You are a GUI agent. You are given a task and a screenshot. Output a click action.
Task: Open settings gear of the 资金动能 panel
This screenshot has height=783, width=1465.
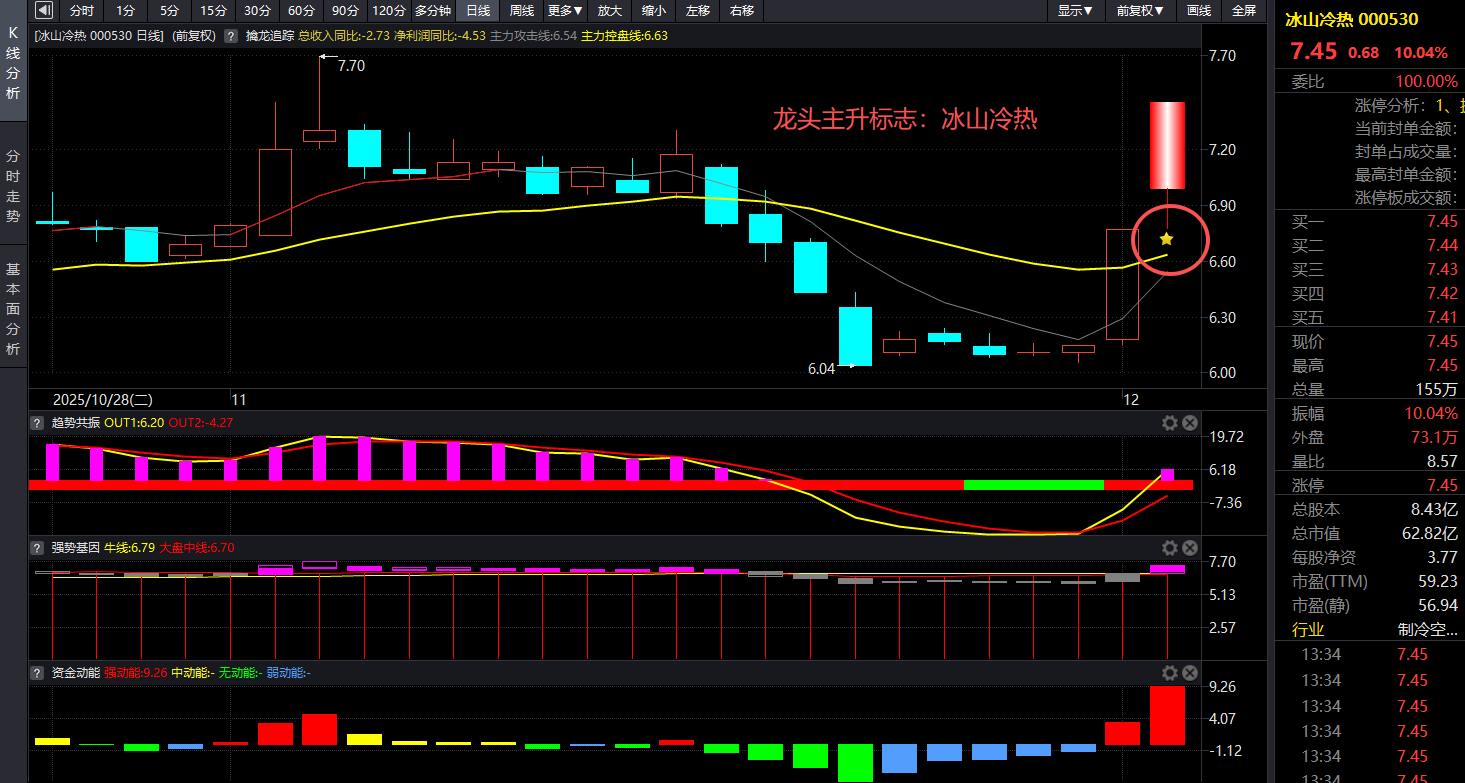[x=1169, y=673]
